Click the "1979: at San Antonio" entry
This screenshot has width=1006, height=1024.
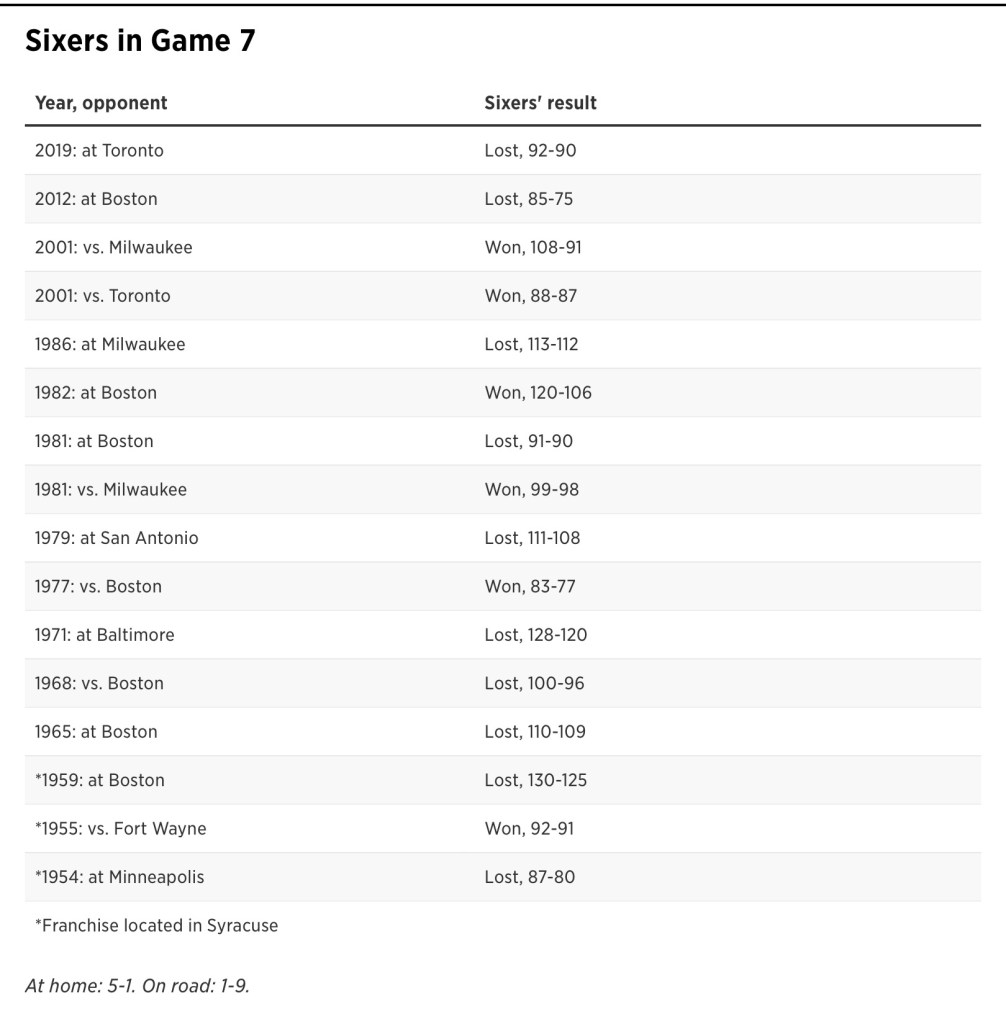(x=116, y=538)
